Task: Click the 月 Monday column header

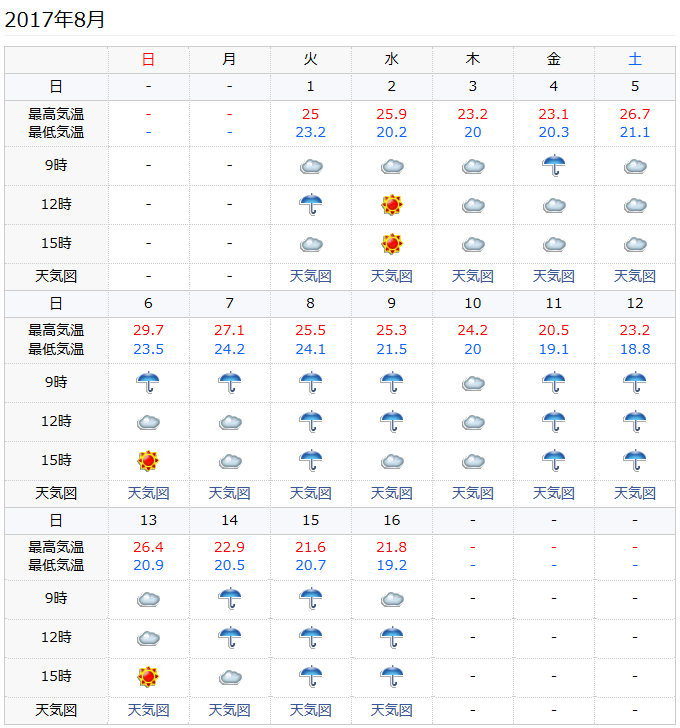Action: 230,59
